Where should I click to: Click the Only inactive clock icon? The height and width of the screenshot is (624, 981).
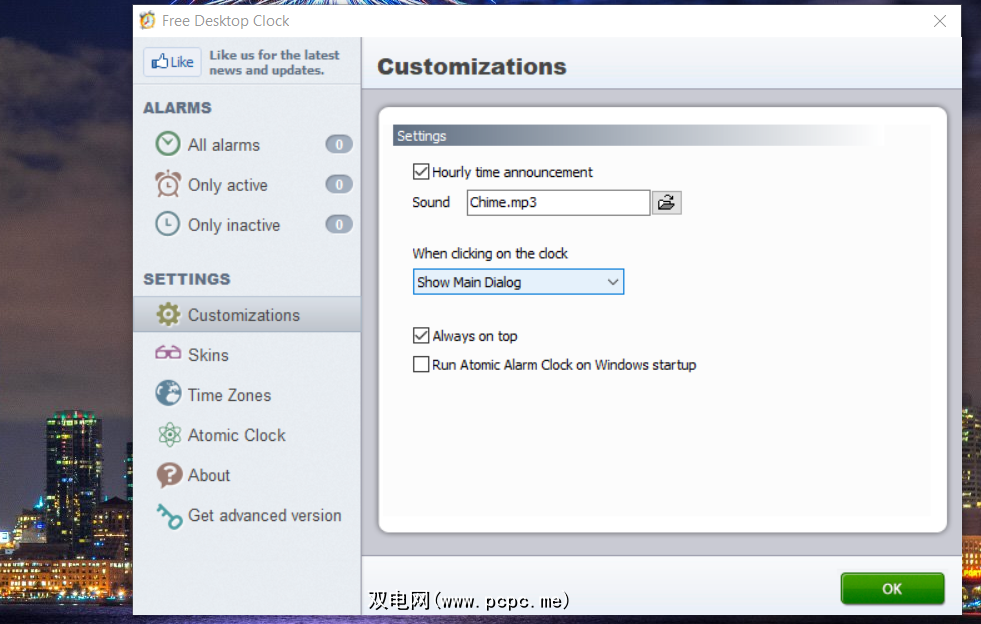[168, 224]
